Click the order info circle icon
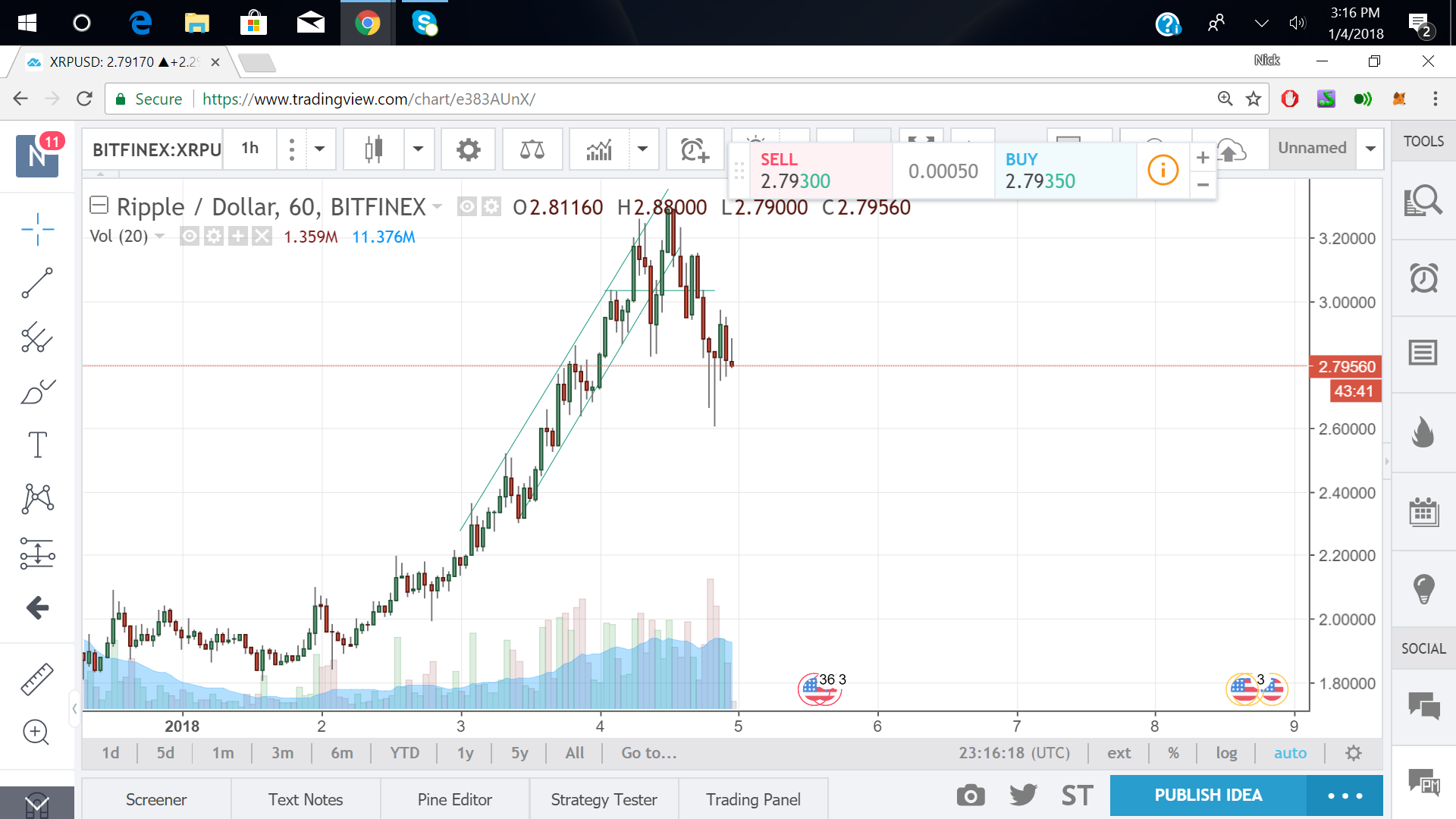This screenshot has width=1456, height=819. (x=1163, y=170)
